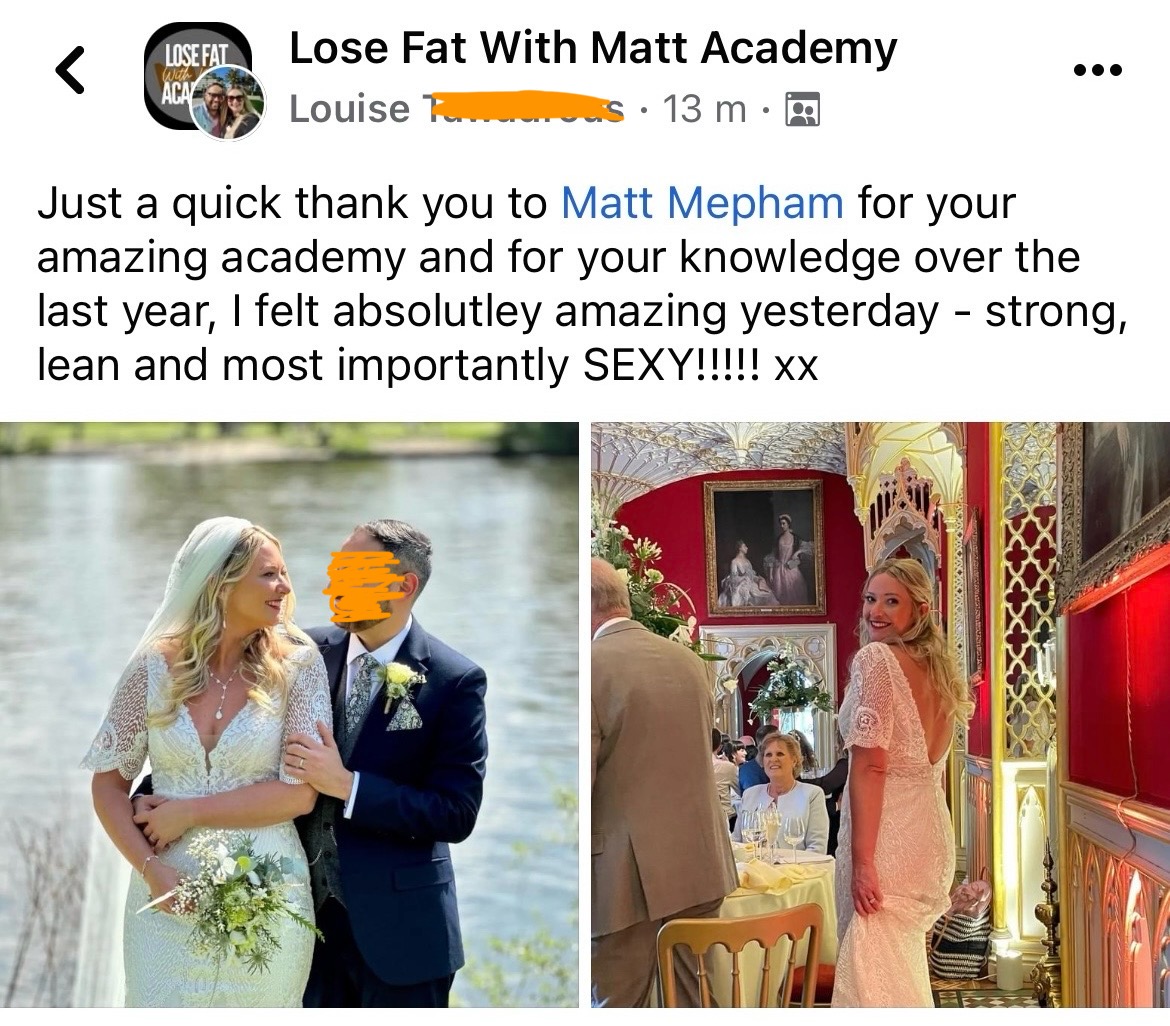Tap the back arrow icon
The width and height of the screenshot is (1170, 1026).
pyautogui.click(x=71, y=70)
